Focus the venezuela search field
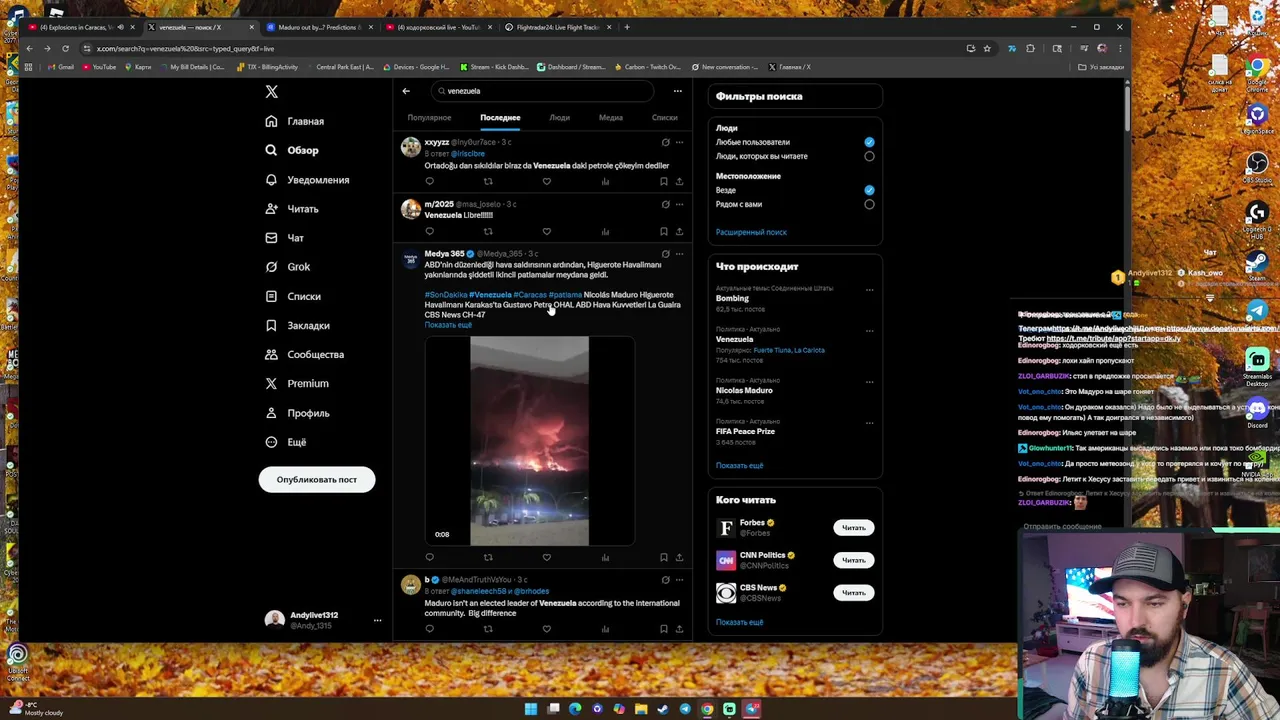 point(542,91)
